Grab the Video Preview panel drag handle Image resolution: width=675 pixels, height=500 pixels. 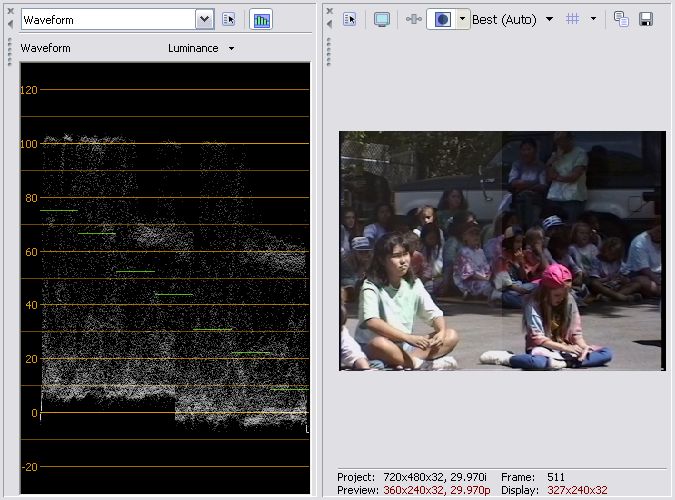pyautogui.click(x=329, y=52)
